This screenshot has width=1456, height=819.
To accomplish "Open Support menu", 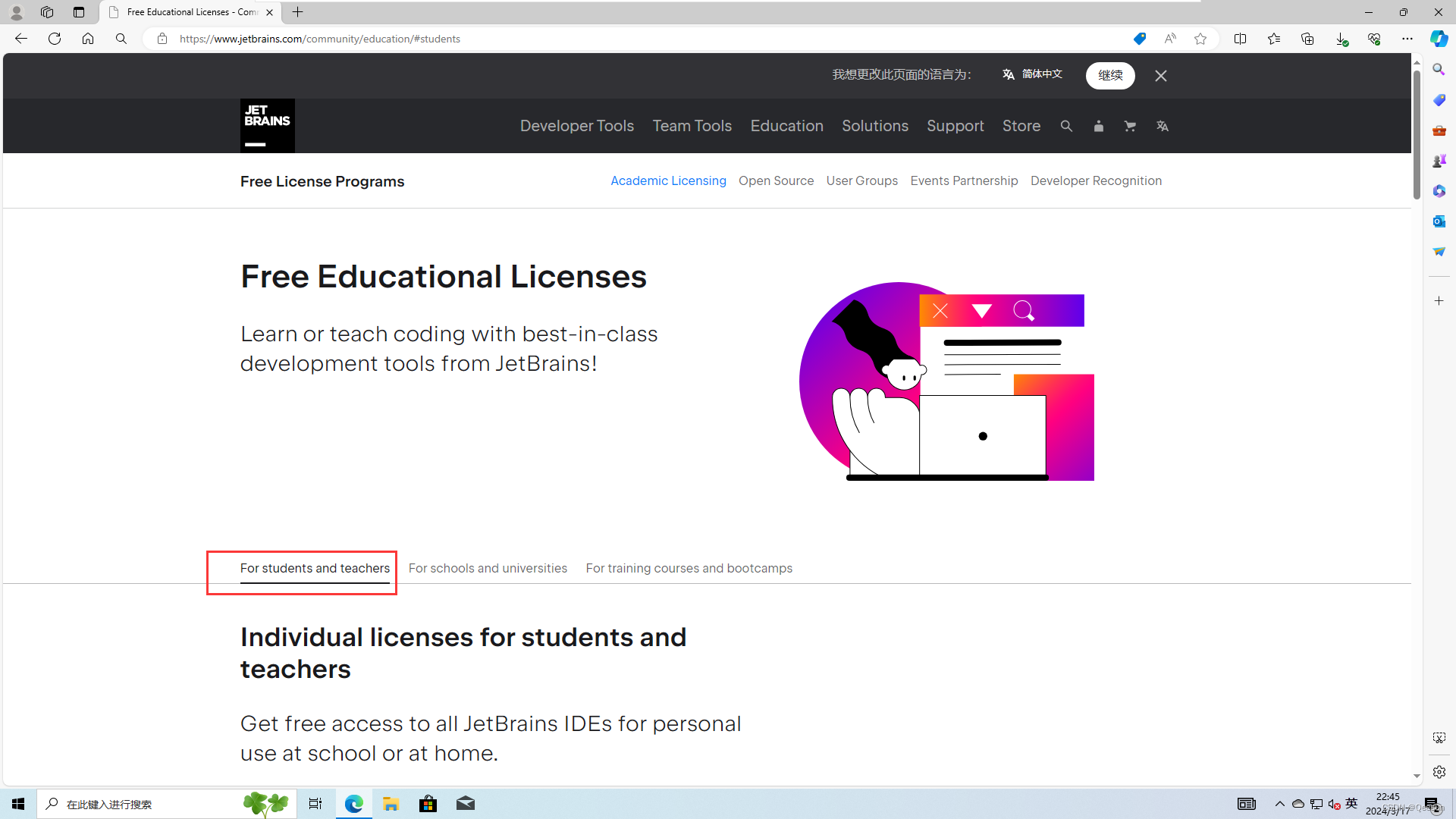I will click(x=955, y=126).
